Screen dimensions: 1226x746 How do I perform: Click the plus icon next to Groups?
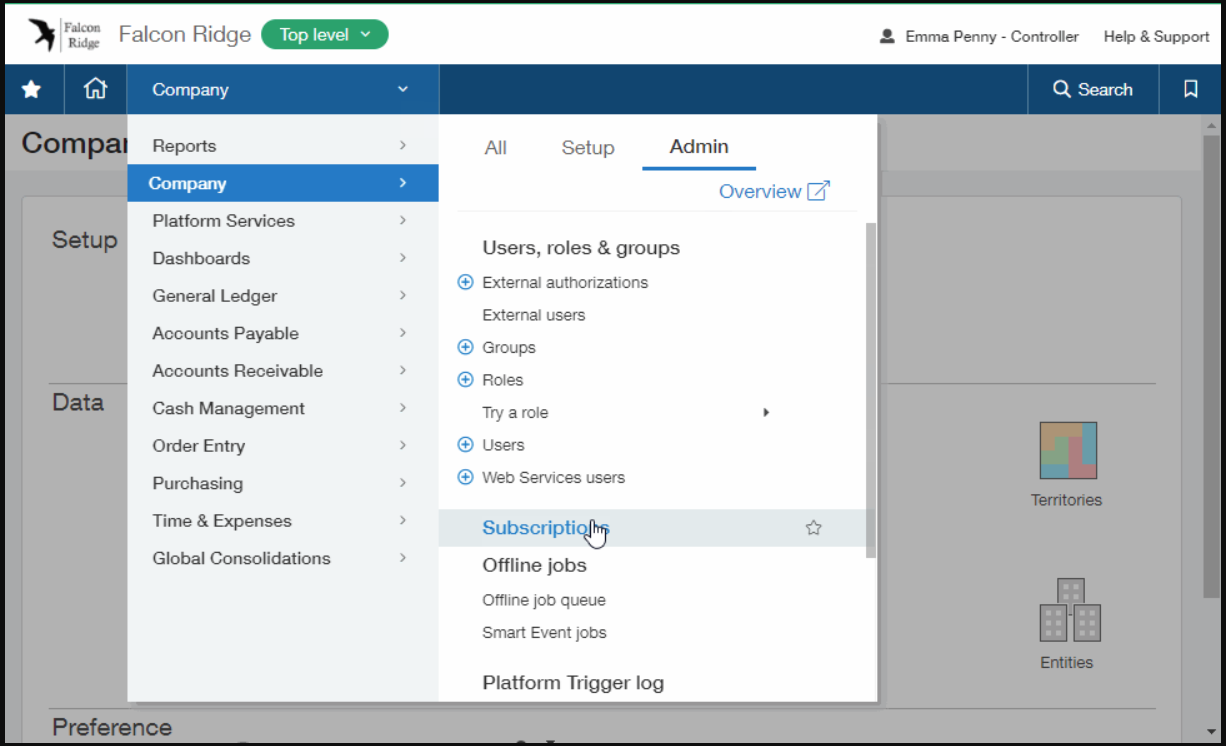465,347
